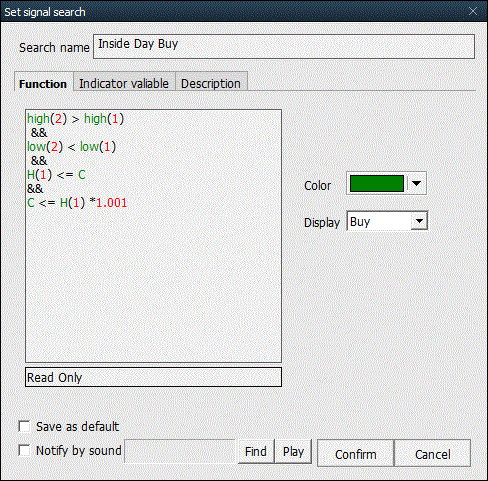Click the line 'high(2) > high(1)'
488x481 pixels.
[x=75, y=119]
